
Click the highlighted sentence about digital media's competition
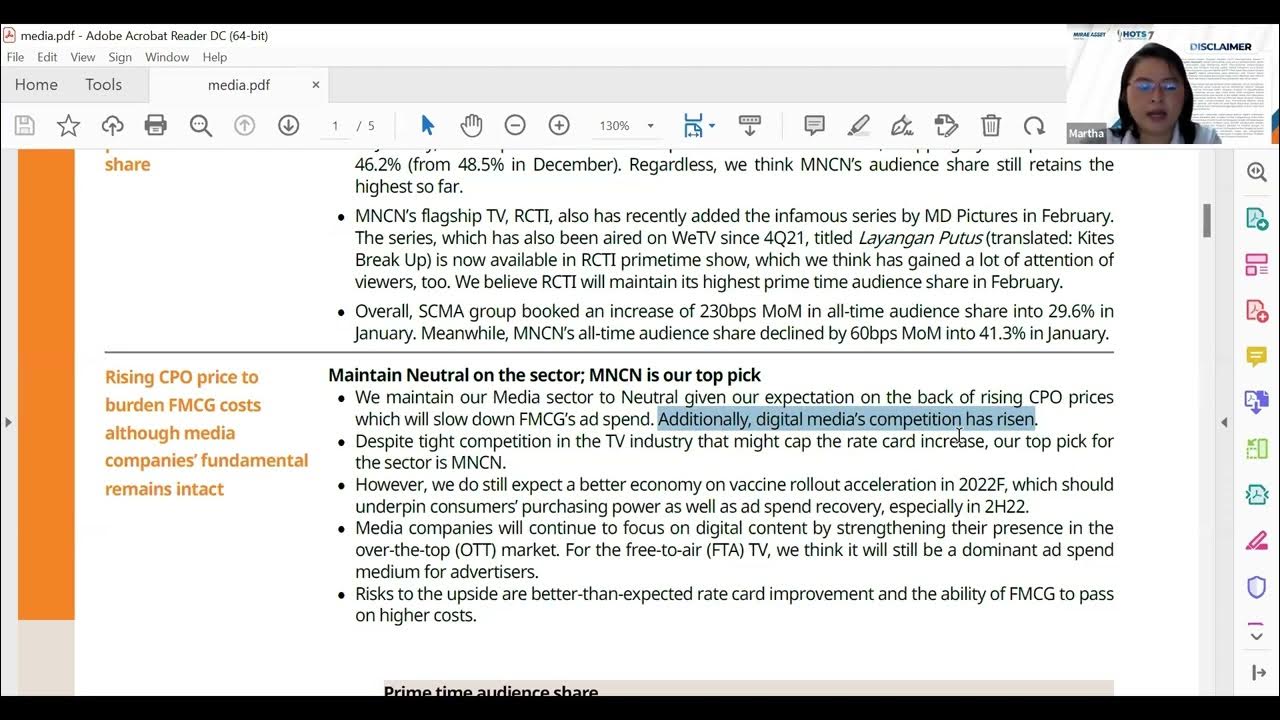tap(846, 419)
